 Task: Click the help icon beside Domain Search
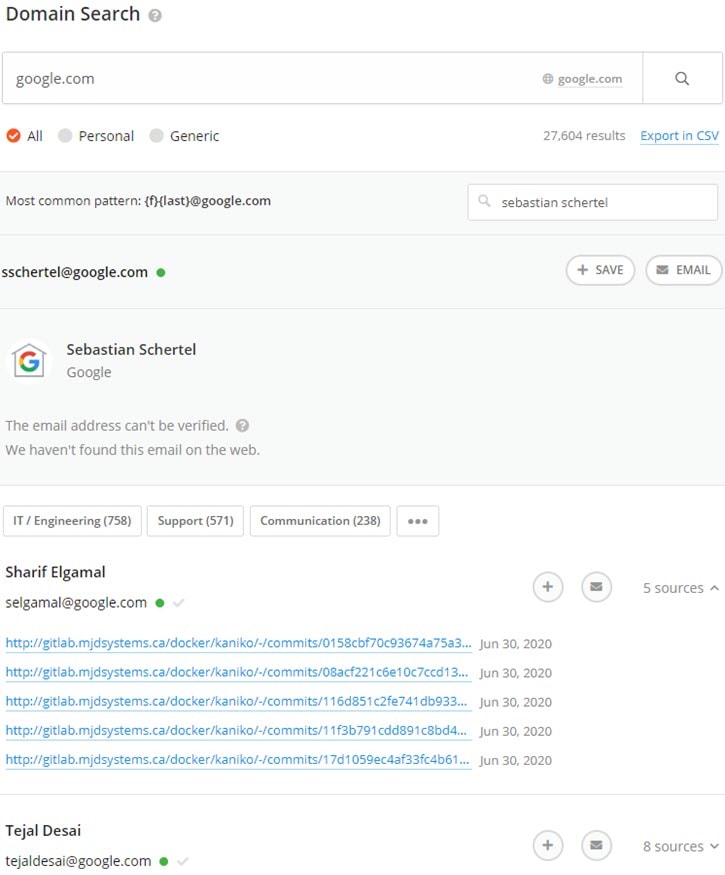[x=155, y=16]
